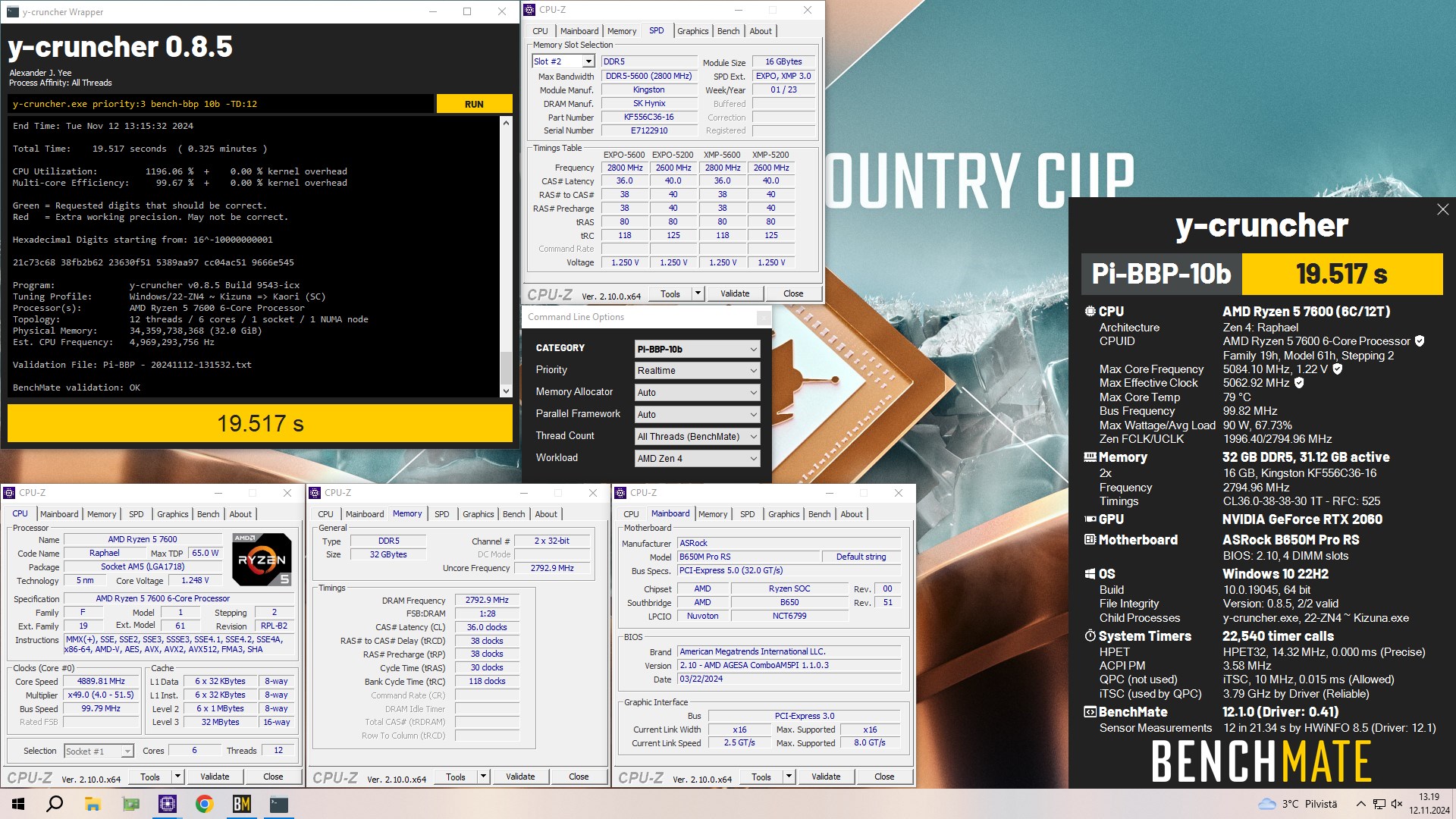The image size is (1456, 819).
Task: Click the Motherboard icon in BenchMate panel
Action: point(1090,540)
